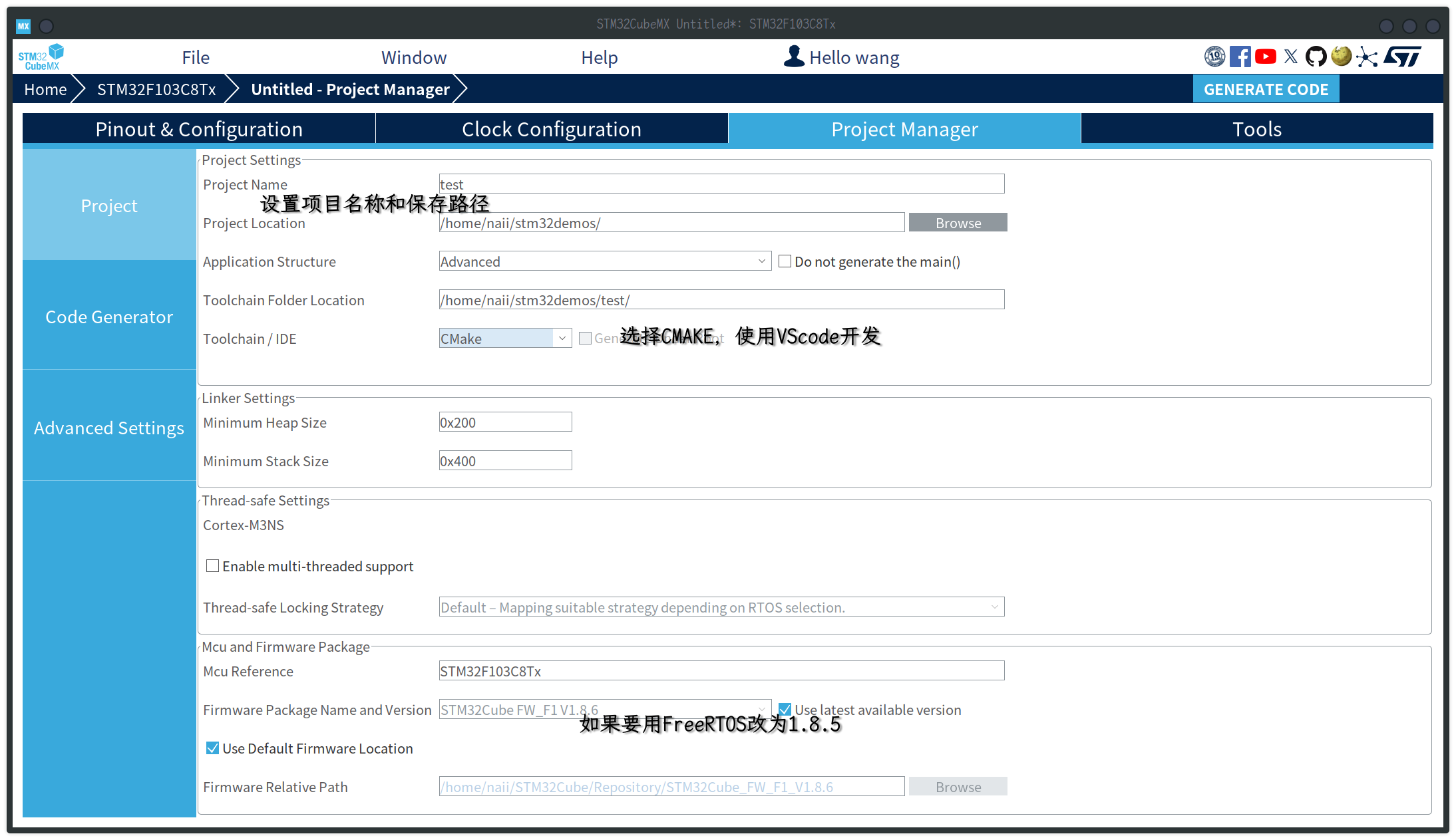Click the Minimum Stack Size field
Viewport: 1456px width, 840px height.
tap(505, 461)
